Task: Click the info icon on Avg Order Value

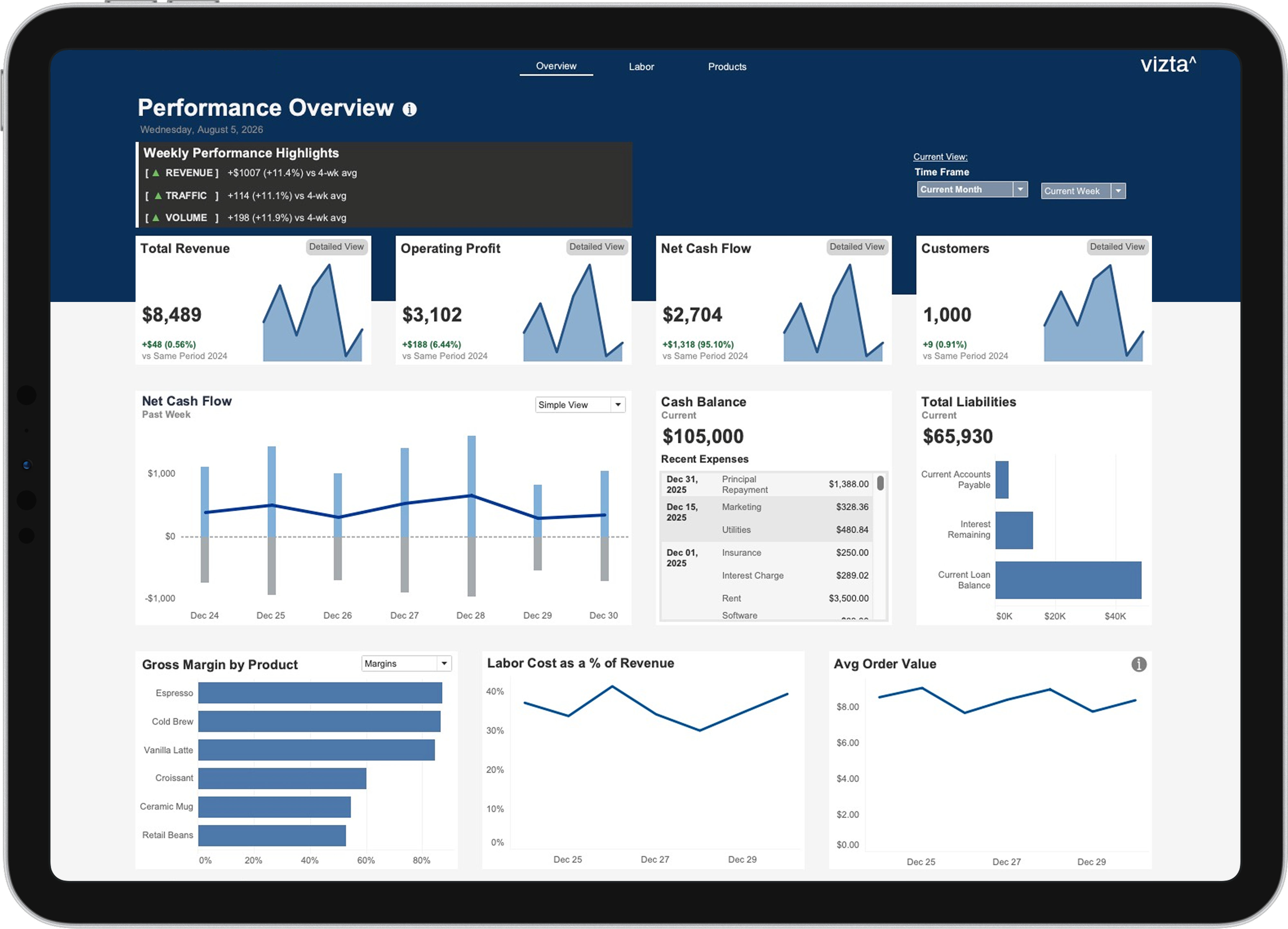Action: click(1138, 664)
